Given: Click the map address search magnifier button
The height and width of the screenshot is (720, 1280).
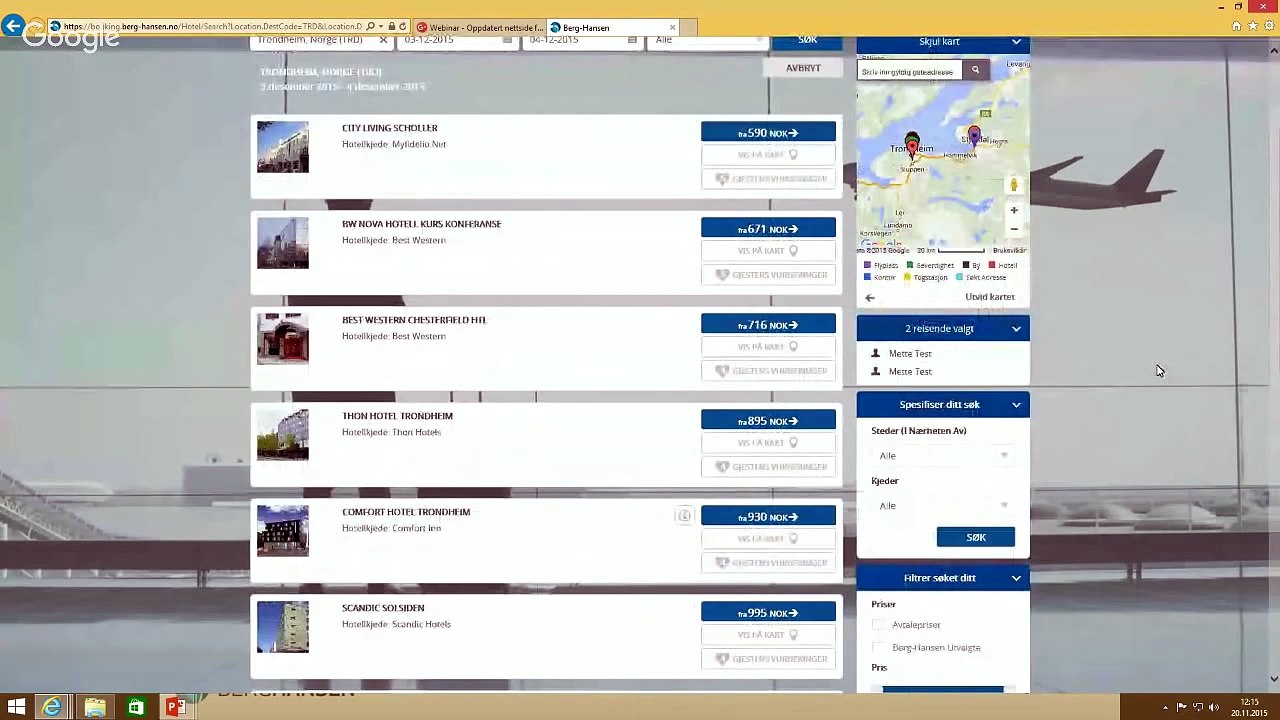Looking at the screenshot, I should coord(975,70).
